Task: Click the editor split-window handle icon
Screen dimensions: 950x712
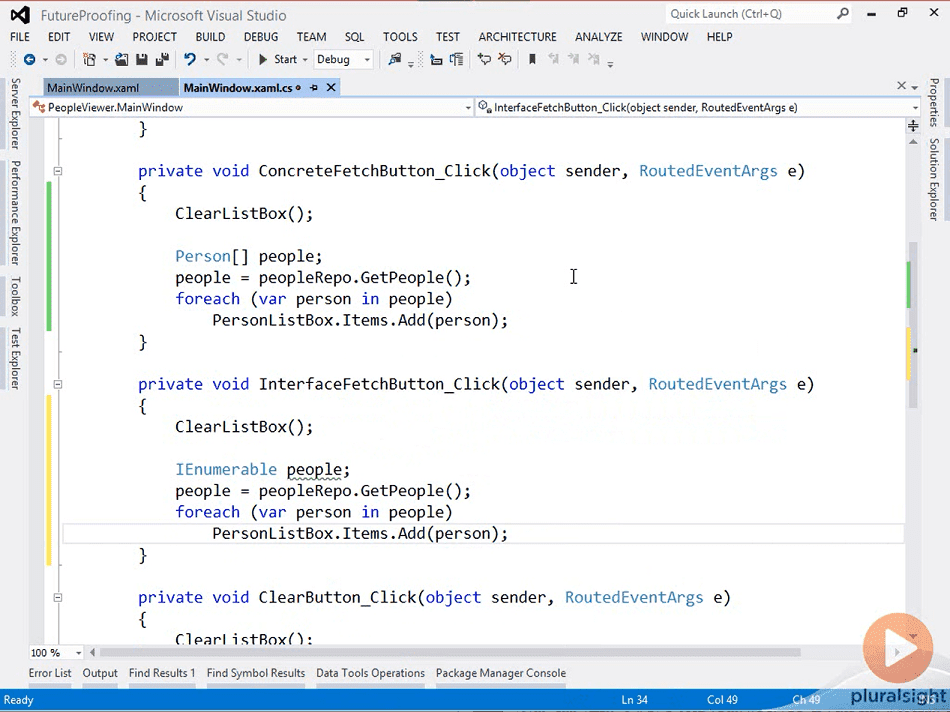Action: coord(913,125)
